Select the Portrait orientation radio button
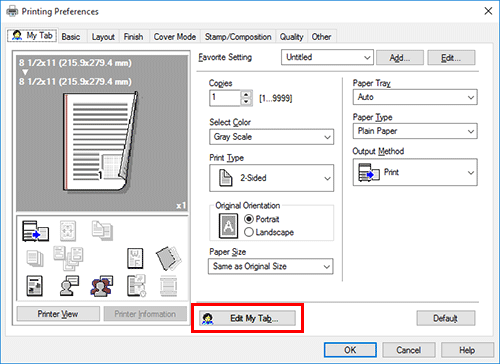The width and height of the screenshot is (500, 364). [249, 219]
